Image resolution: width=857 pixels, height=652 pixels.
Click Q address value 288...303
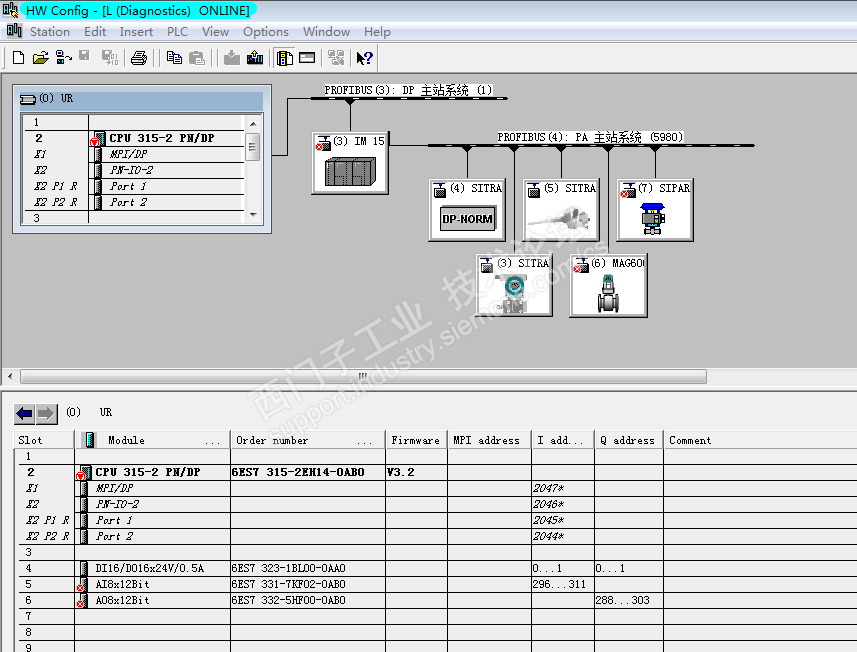click(x=623, y=600)
